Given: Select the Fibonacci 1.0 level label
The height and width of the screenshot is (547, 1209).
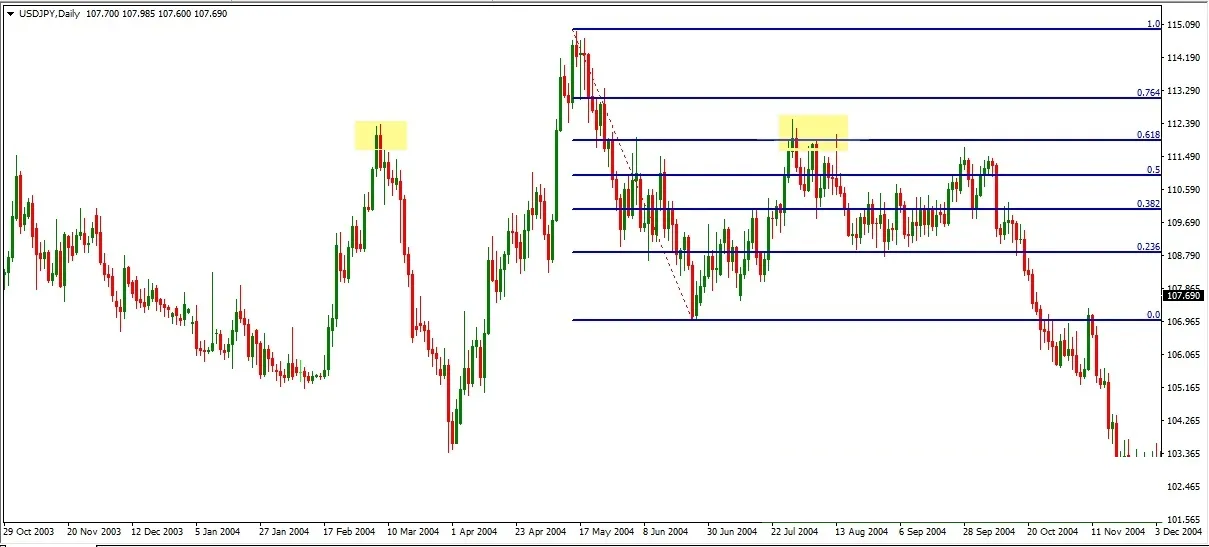Looking at the screenshot, I should click(x=1152, y=24).
